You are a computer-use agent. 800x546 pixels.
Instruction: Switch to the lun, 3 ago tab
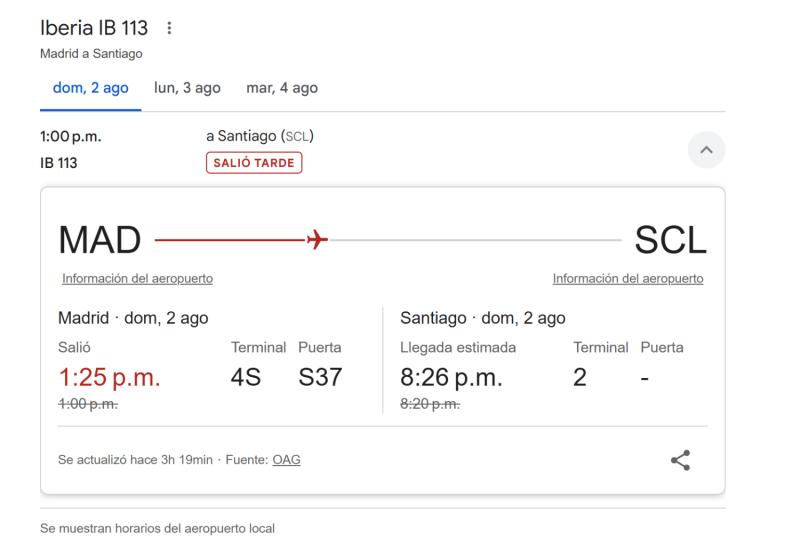click(x=187, y=88)
